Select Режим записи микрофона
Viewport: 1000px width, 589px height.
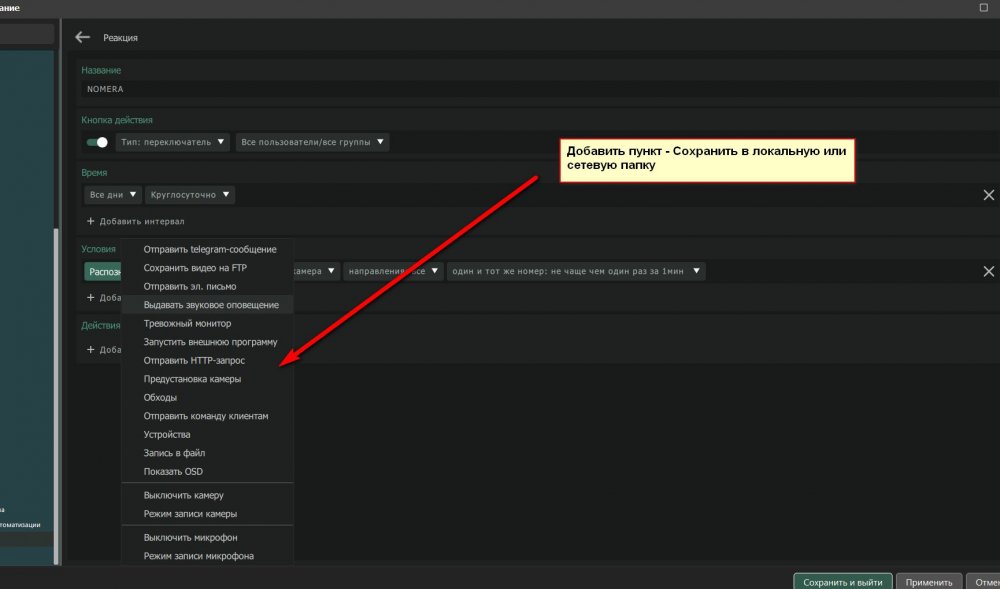pos(207,556)
